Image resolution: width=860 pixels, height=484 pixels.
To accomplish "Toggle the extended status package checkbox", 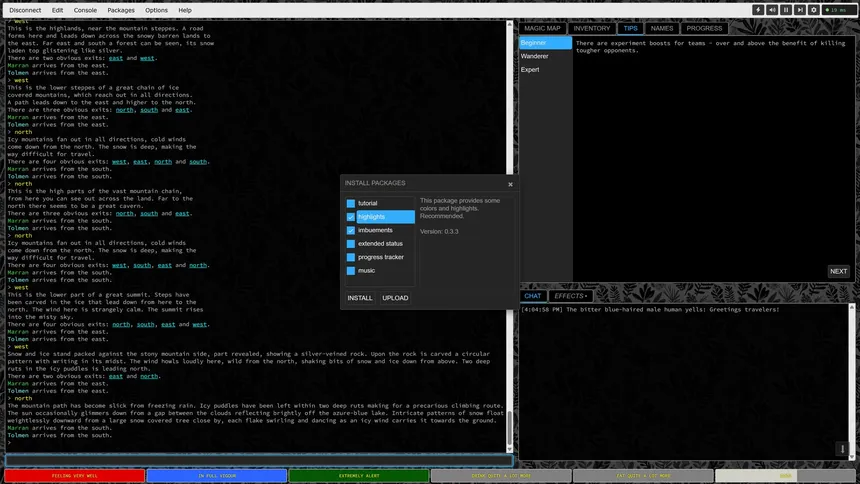I will click(350, 244).
